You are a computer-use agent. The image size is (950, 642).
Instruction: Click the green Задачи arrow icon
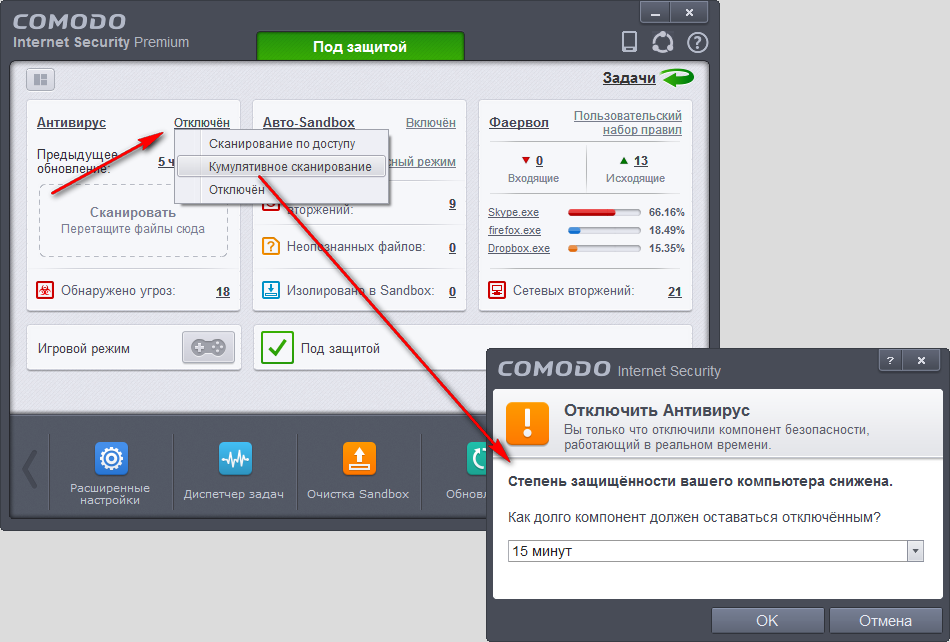677,78
